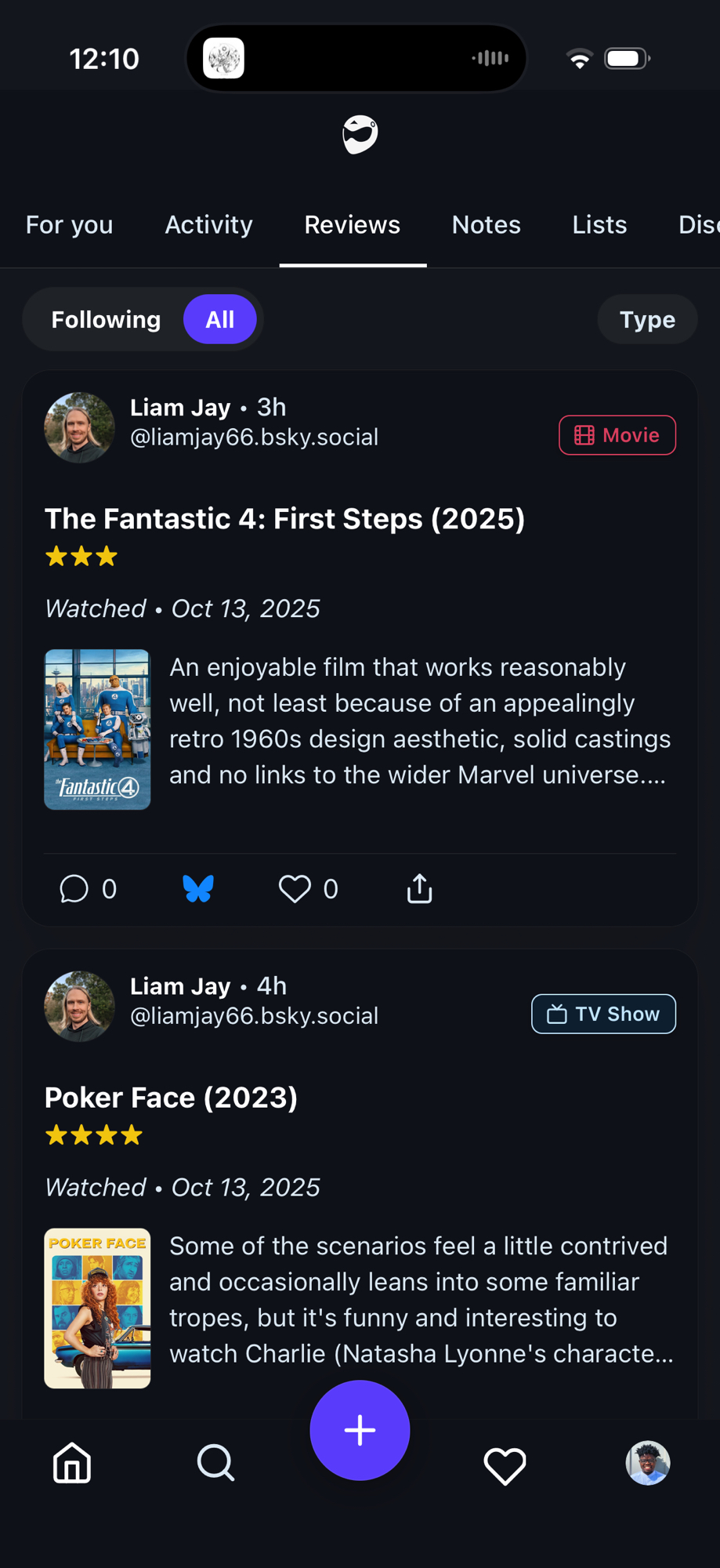
Task: Switch to the Activity tab
Action: coord(208,225)
